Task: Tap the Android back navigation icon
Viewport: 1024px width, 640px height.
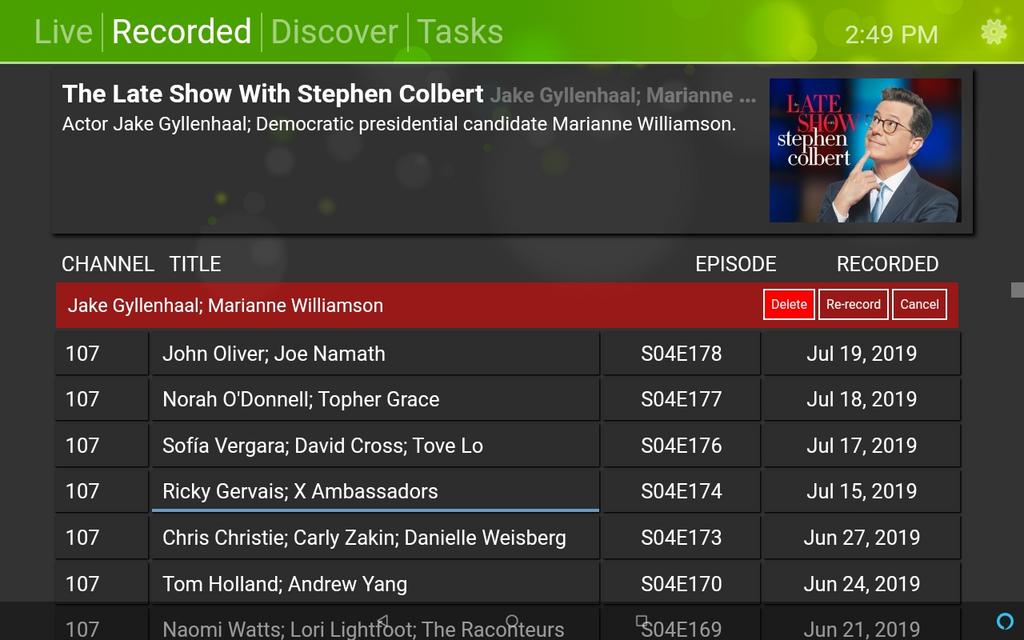Action: pyautogui.click(x=383, y=621)
